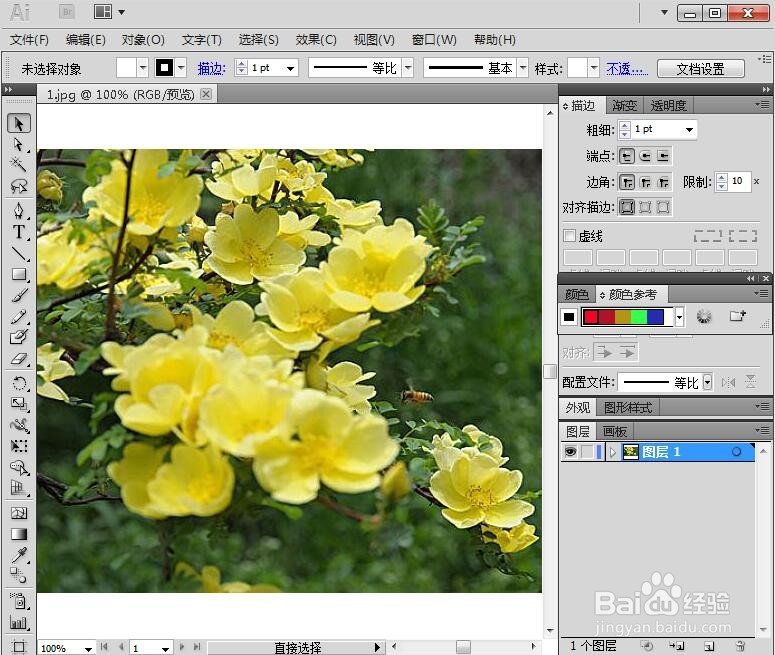The width and height of the screenshot is (775, 655).
Task: Choose the round cap endpoint option
Action: pyautogui.click(x=645, y=157)
